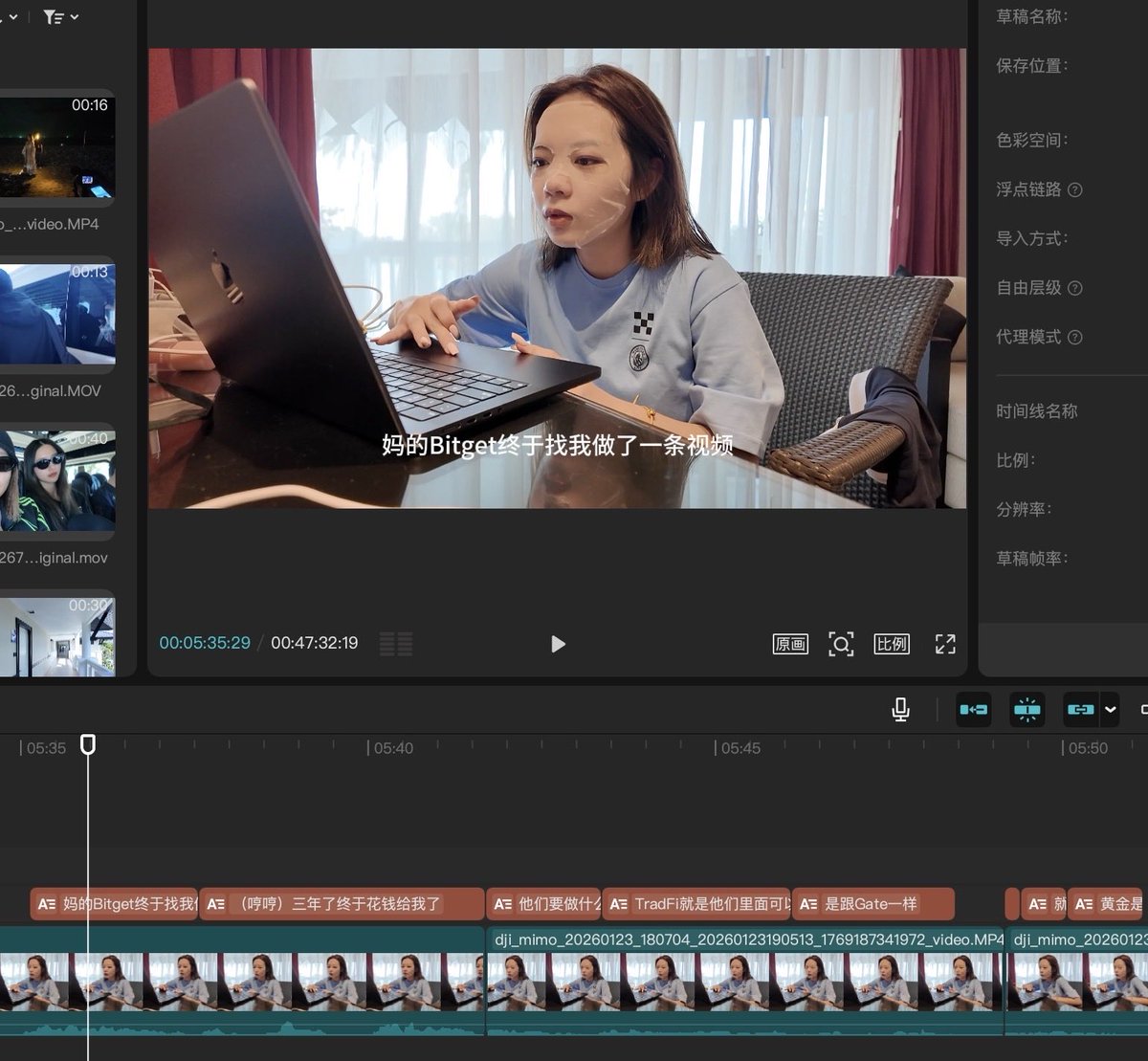This screenshot has height=1061, width=1148.
Task: Open the 比例 aspect ratio menu
Action: (892, 644)
